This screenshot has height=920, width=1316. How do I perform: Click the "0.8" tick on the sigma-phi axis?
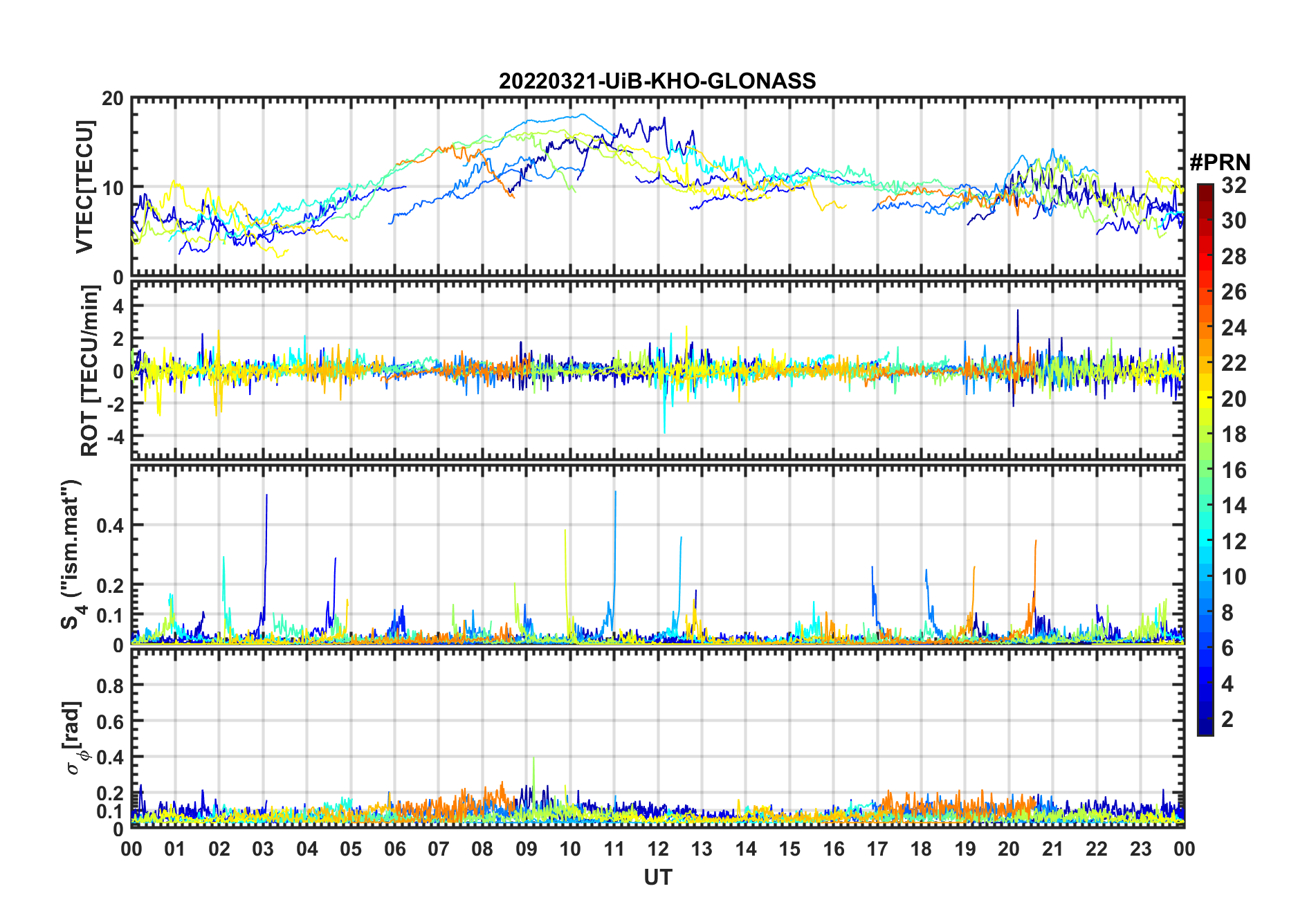111,686
